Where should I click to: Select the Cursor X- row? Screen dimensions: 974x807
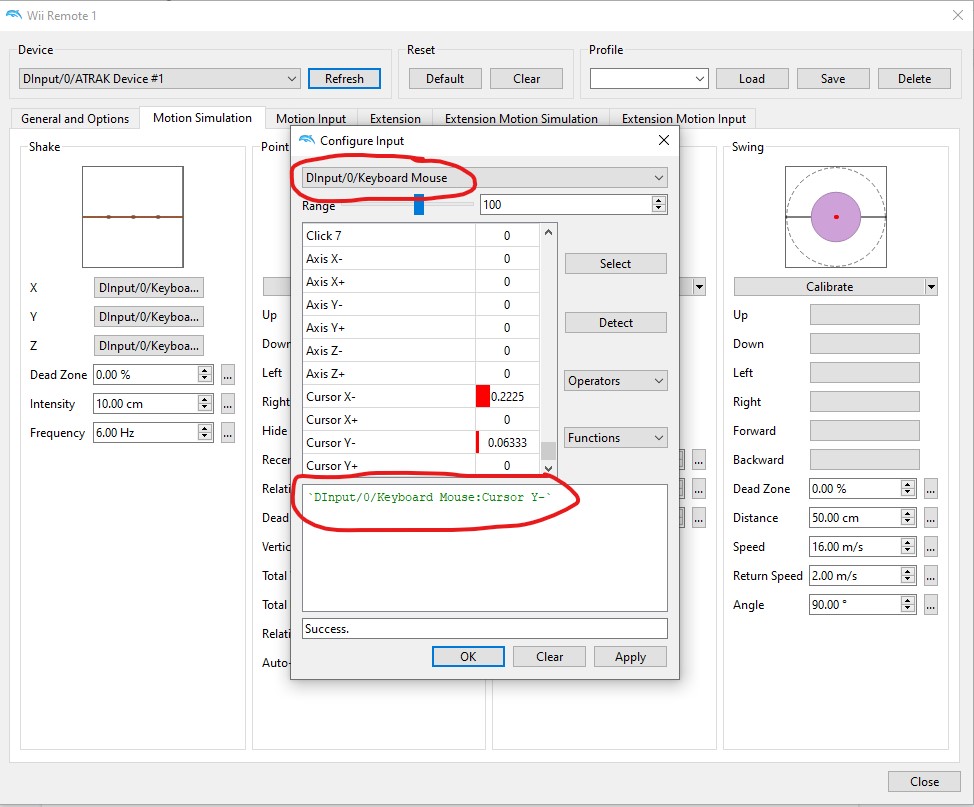(x=421, y=396)
